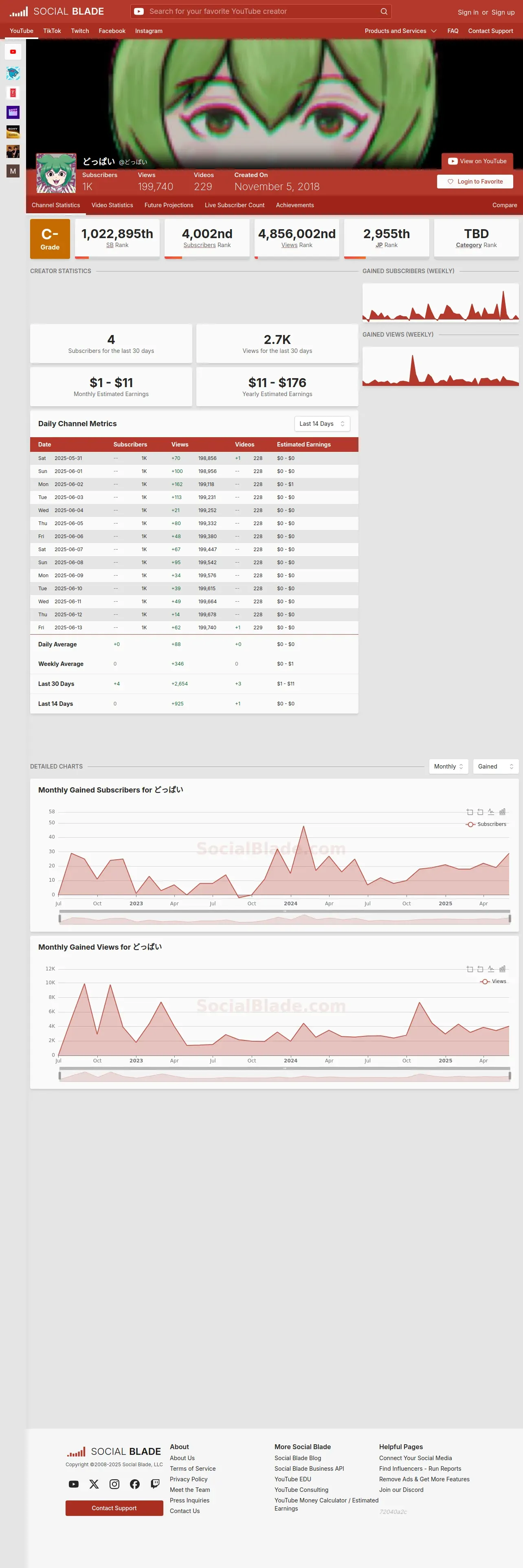Viewport: 523px width, 1568px height.
Task: Open Privacy Policy footer link
Action: [x=189, y=1479]
